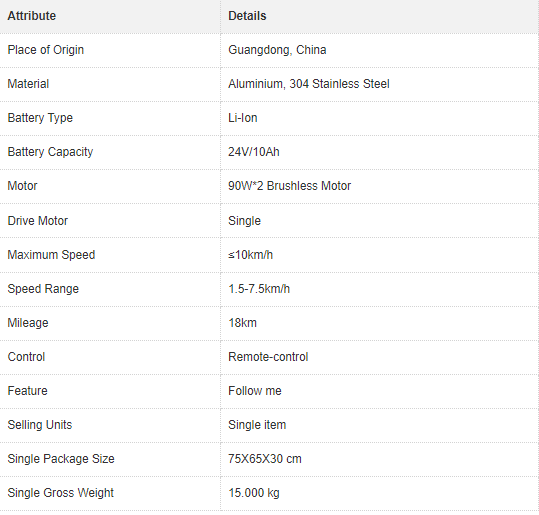Select the Battery Type row label
Image resolution: width=539 pixels, height=515 pixels.
pyautogui.click(x=40, y=118)
